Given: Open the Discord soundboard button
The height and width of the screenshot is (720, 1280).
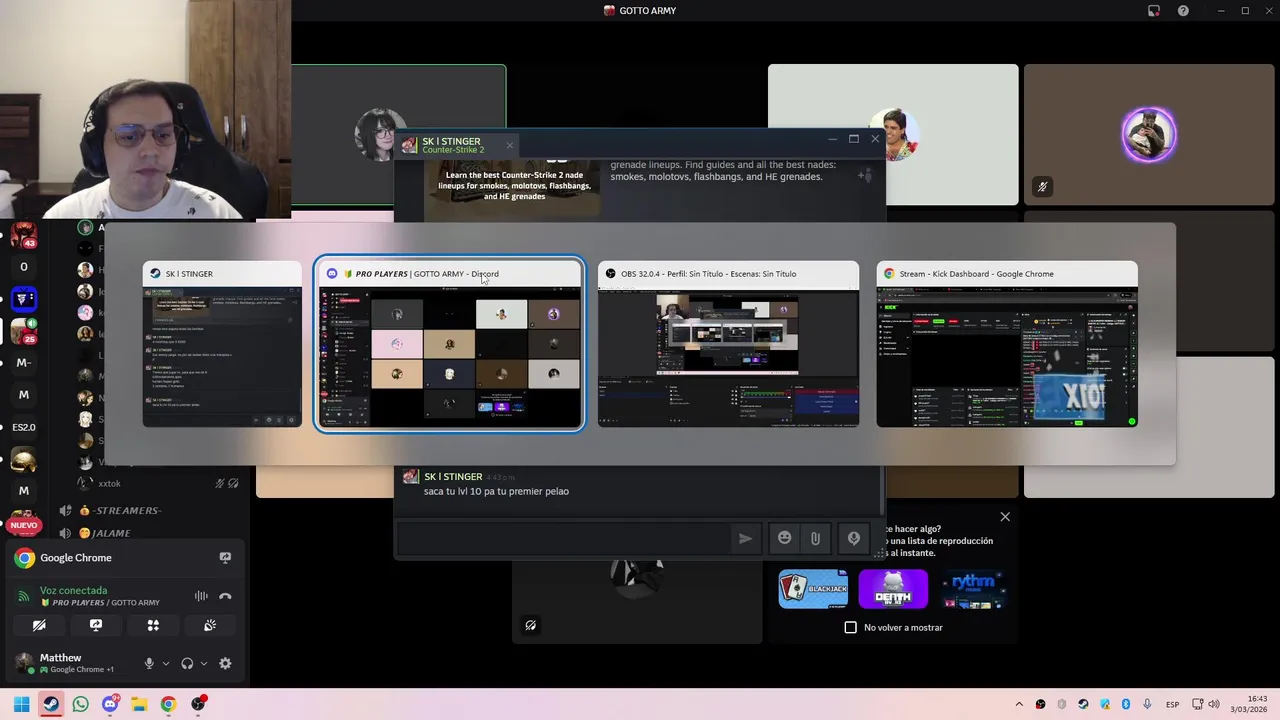Looking at the screenshot, I should [x=210, y=625].
